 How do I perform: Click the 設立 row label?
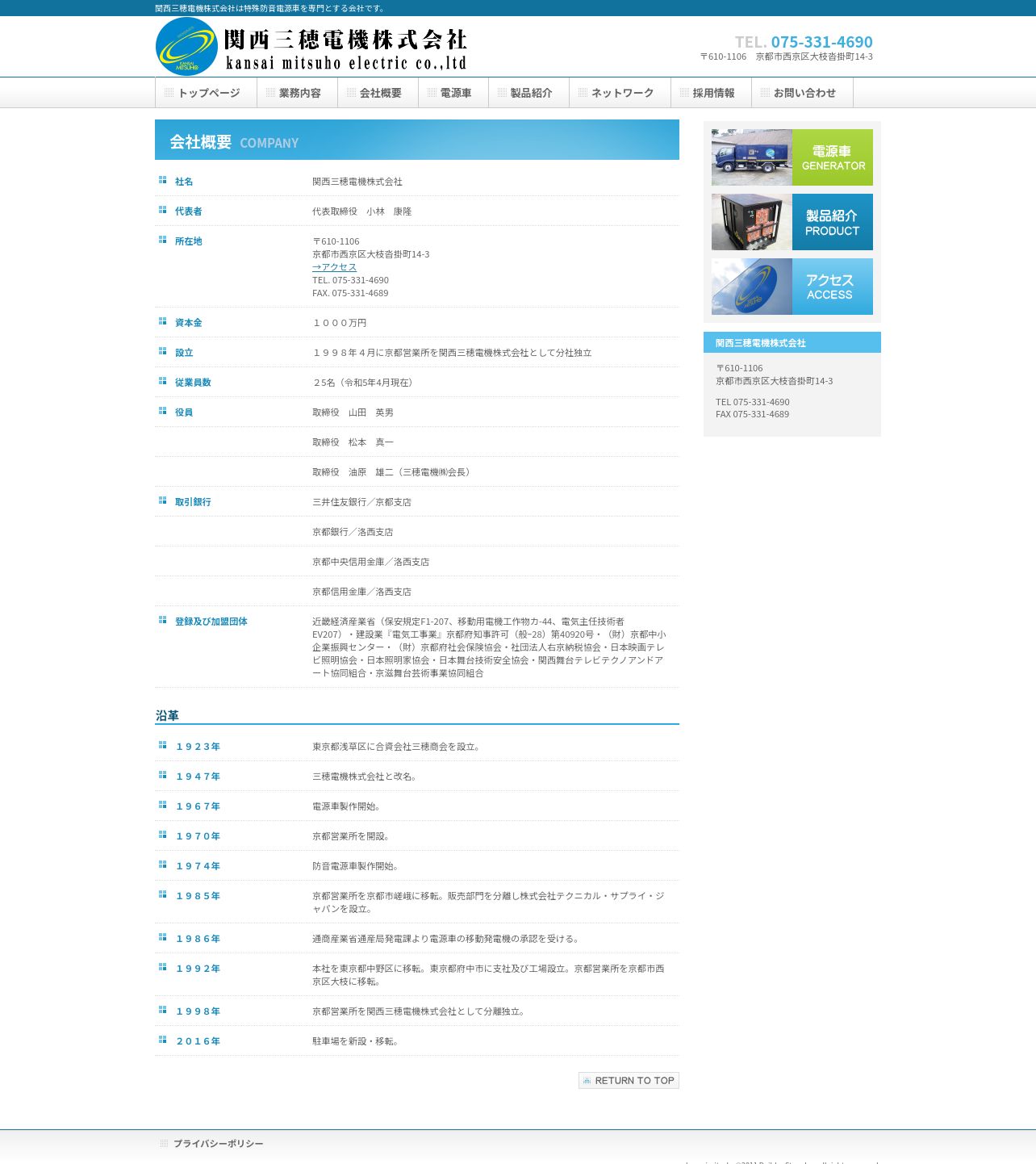click(x=184, y=353)
